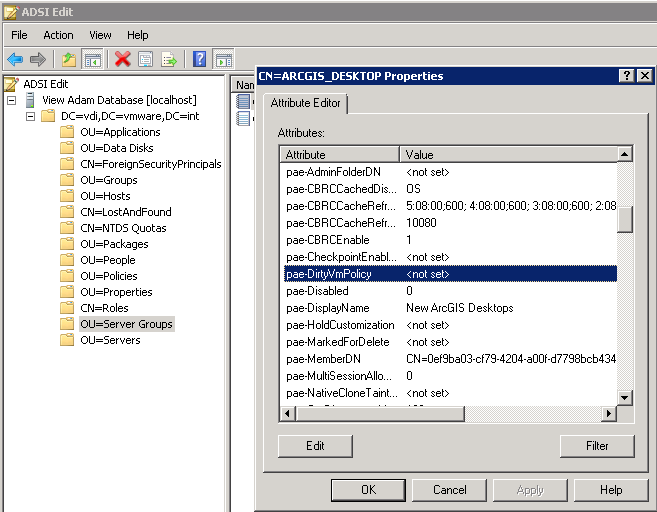The image size is (657, 512).
Task: Select the pae-DisplayName attribute row
Action: click(x=340, y=308)
